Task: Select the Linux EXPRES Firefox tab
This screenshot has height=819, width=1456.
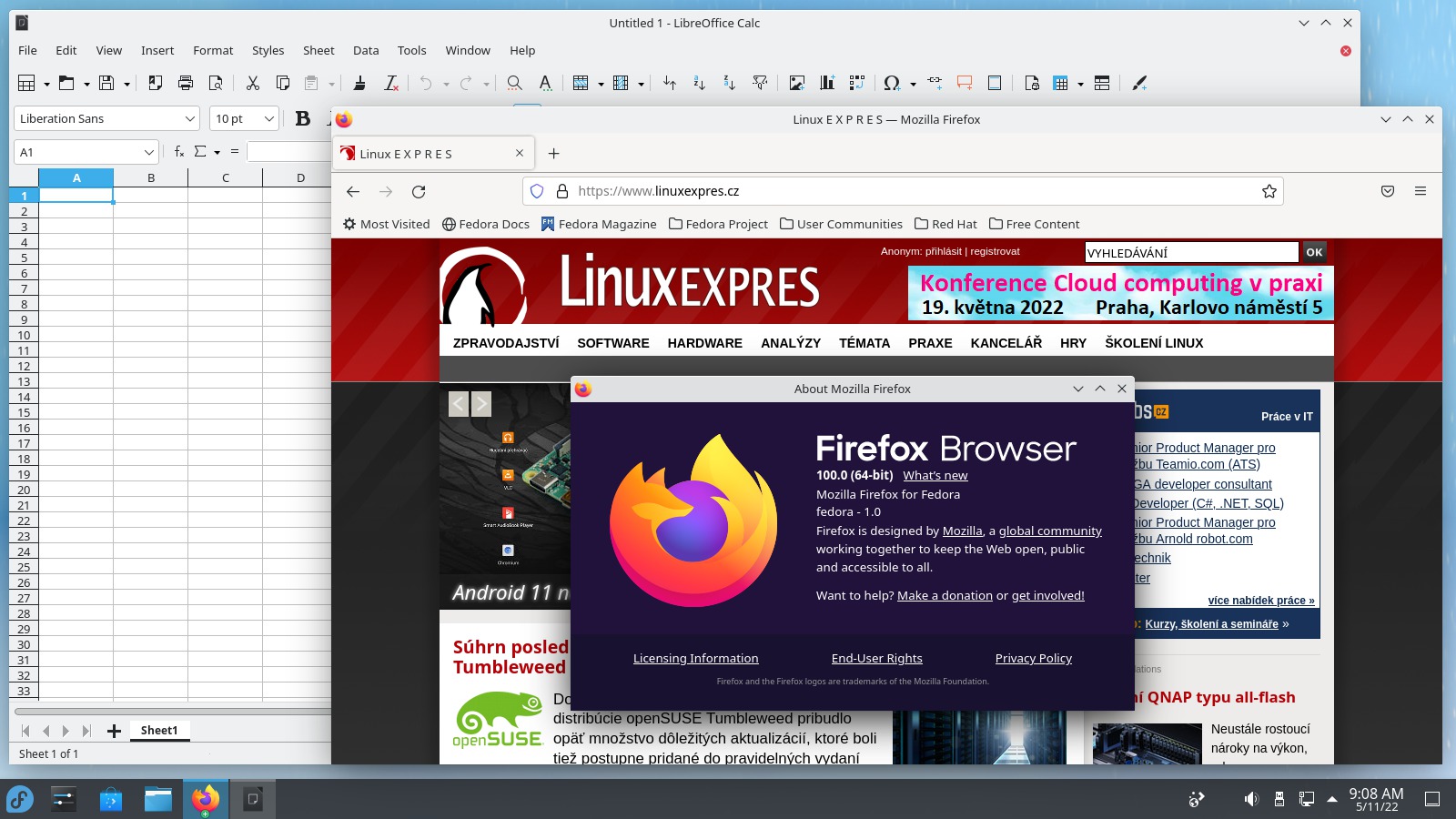Action: 433,154
